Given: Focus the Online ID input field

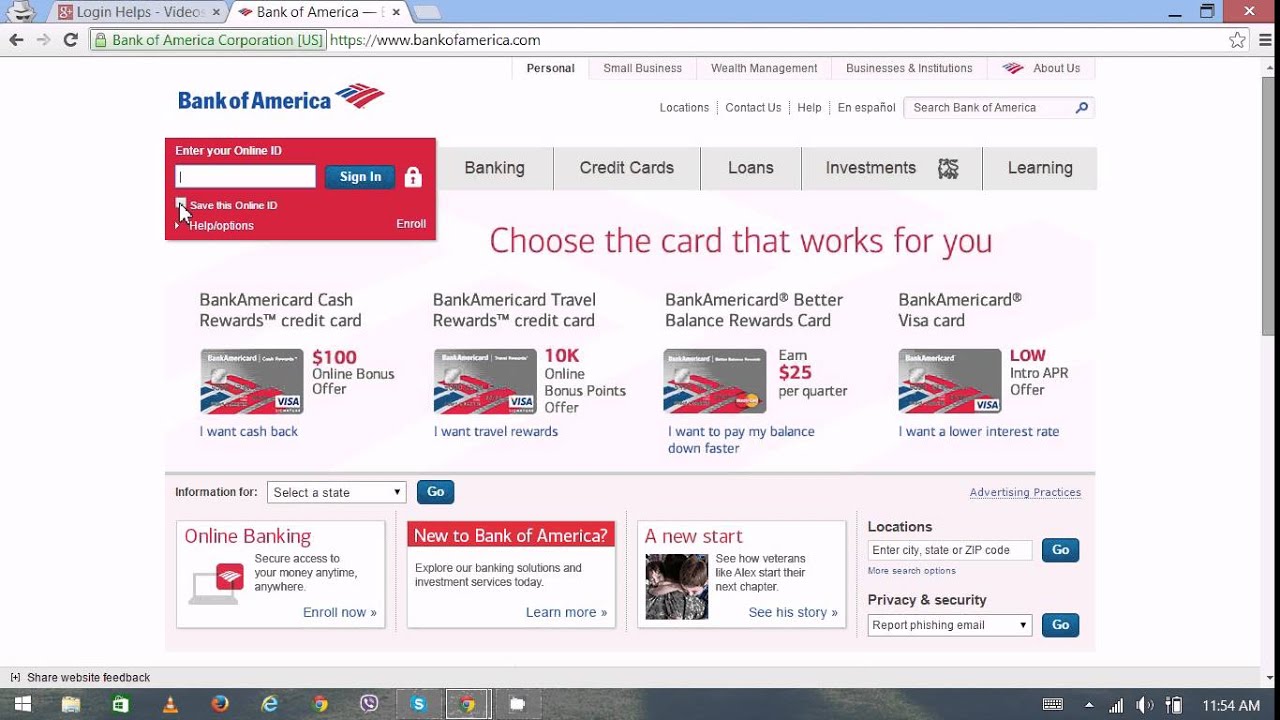Looking at the screenshot, I should pyautogui.click(x=246, y=177).
